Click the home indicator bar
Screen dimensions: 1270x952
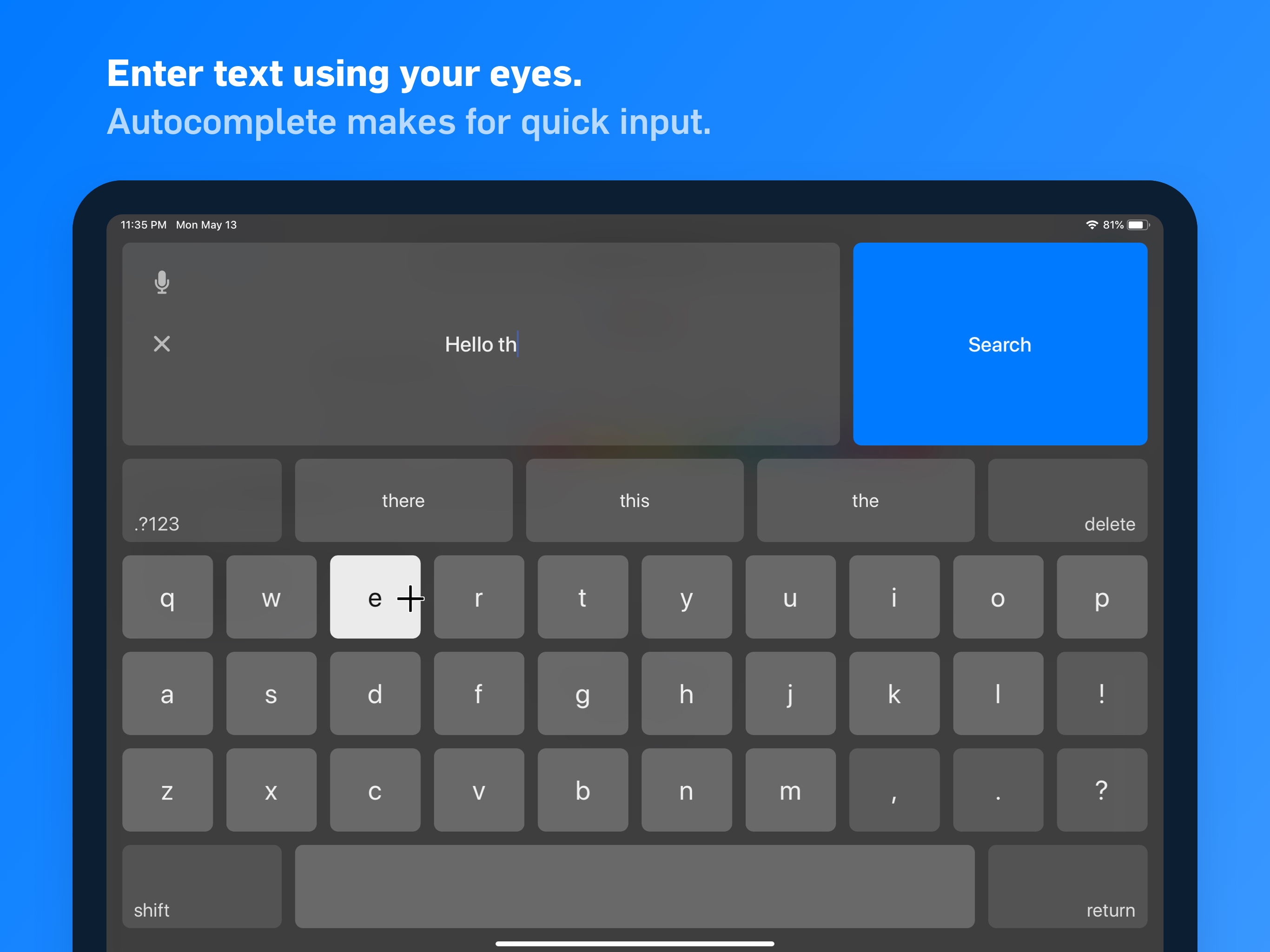635,943
